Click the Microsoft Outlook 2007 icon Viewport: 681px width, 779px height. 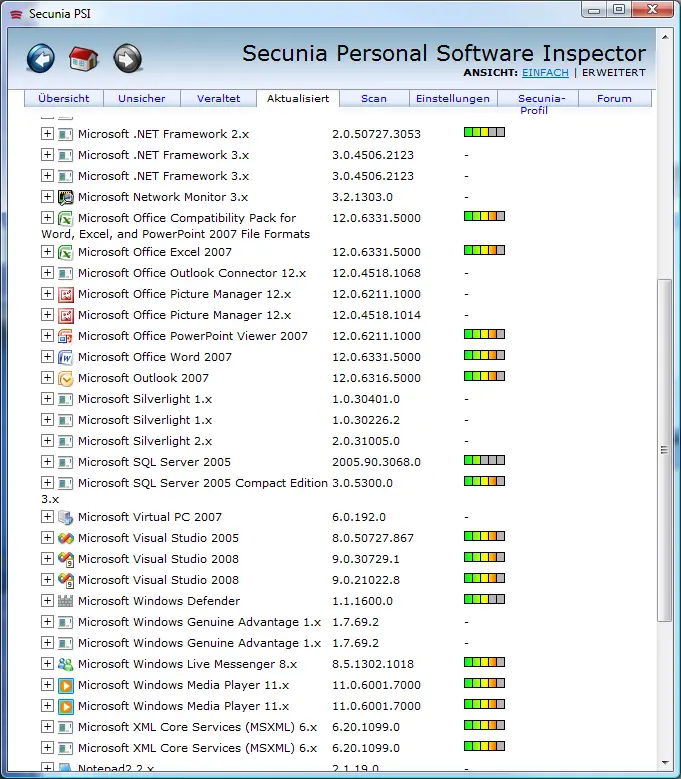66,378
